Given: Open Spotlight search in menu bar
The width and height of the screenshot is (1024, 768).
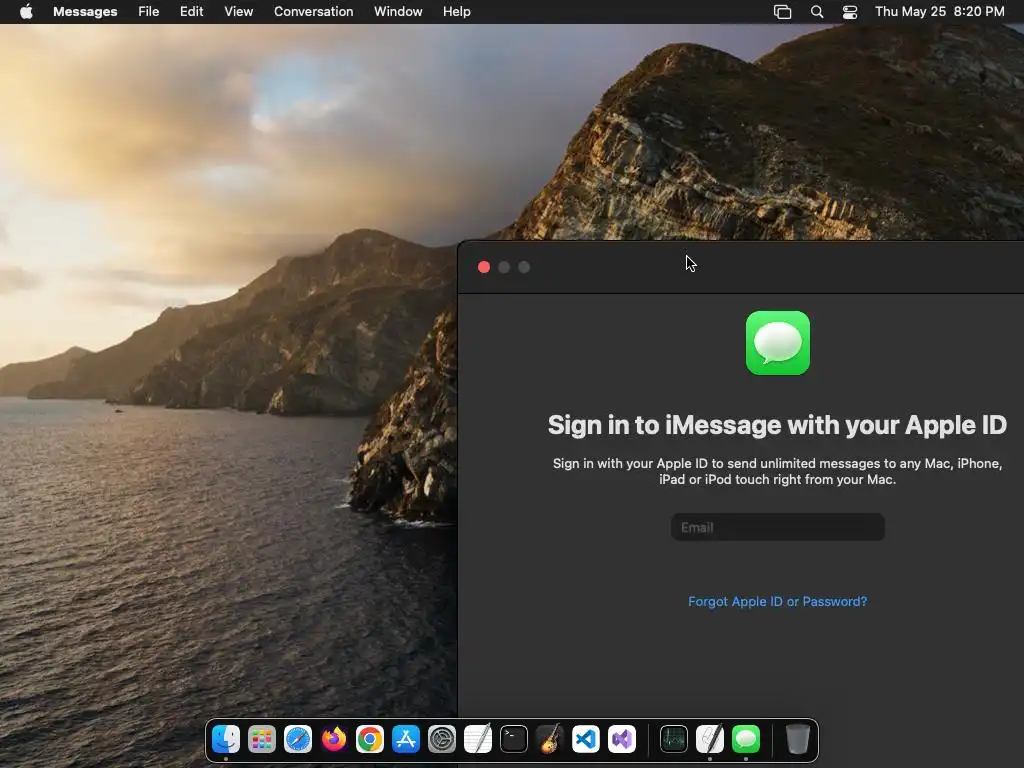Looking at the screenshot, I should [817, 12].
